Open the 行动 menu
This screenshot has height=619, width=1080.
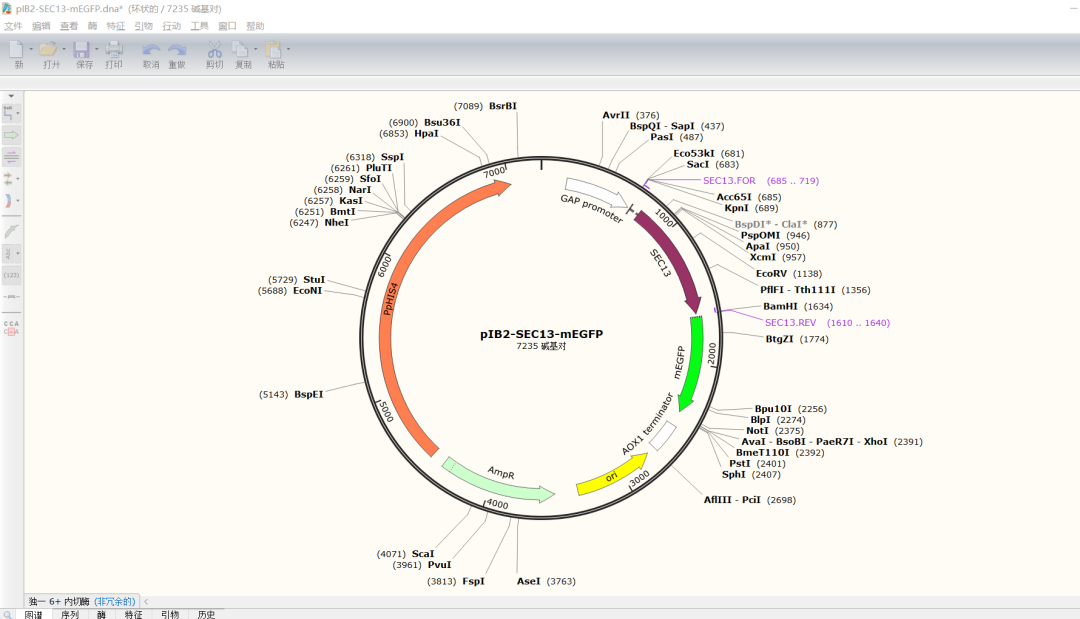(172, 26)
